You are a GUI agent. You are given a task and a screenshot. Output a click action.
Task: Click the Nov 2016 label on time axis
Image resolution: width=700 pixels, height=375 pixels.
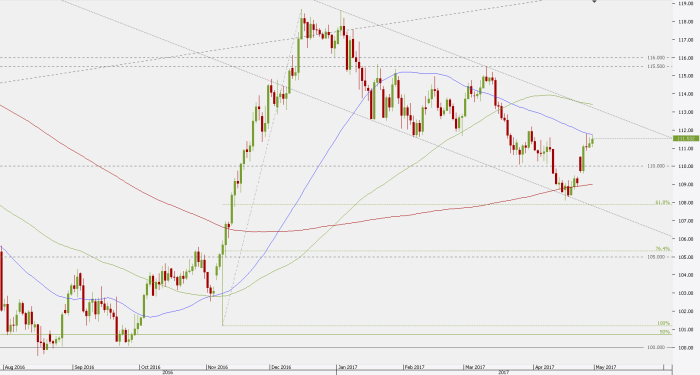[218, 367]
